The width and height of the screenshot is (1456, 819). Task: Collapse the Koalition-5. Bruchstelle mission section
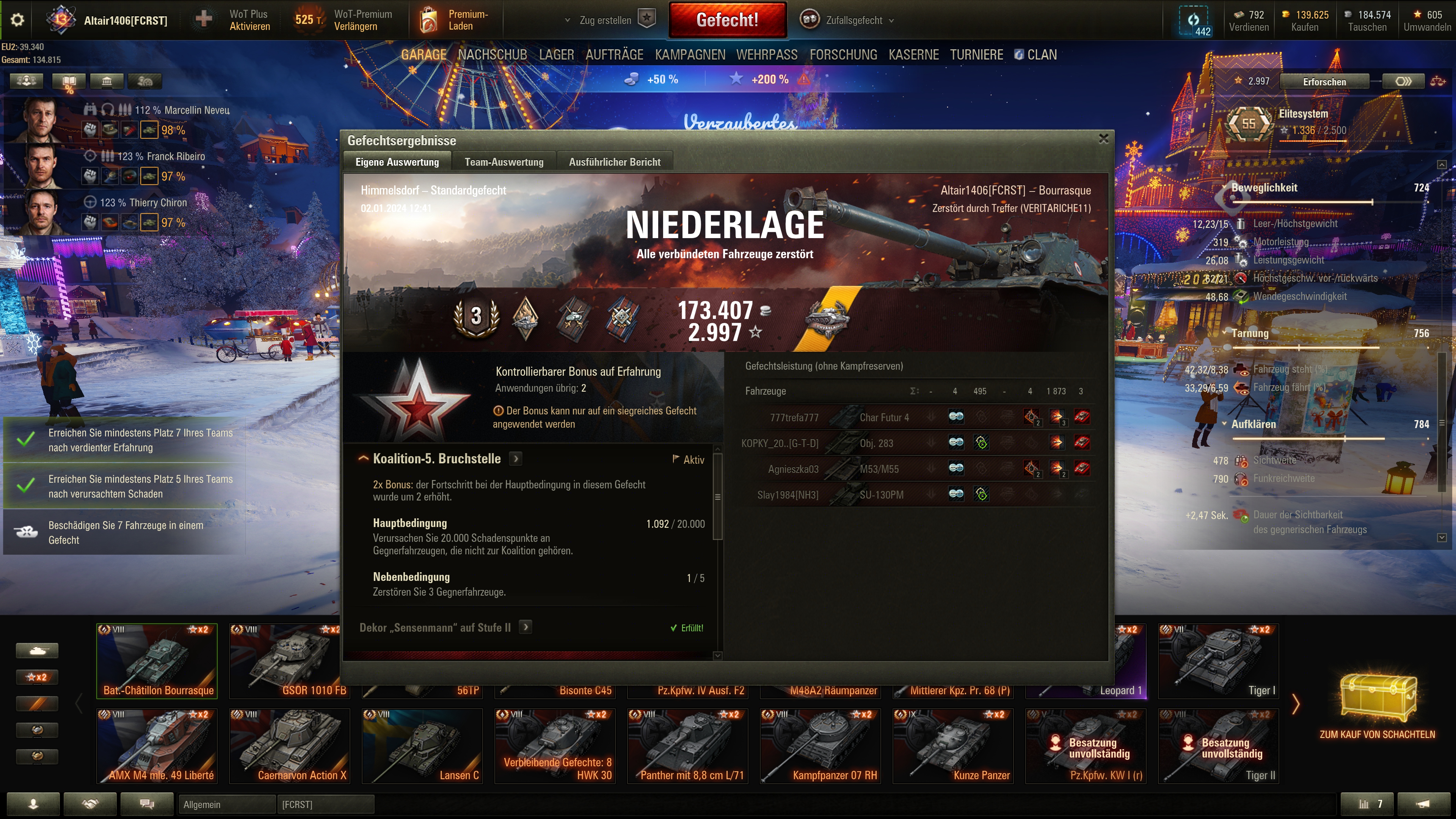364,458
